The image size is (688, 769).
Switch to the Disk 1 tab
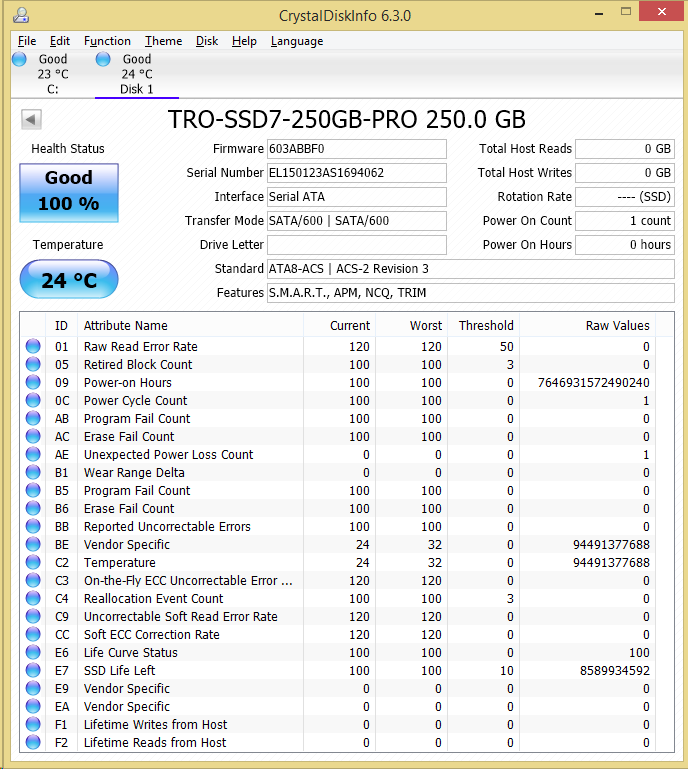pyautogui.click(x=136, y=75)
